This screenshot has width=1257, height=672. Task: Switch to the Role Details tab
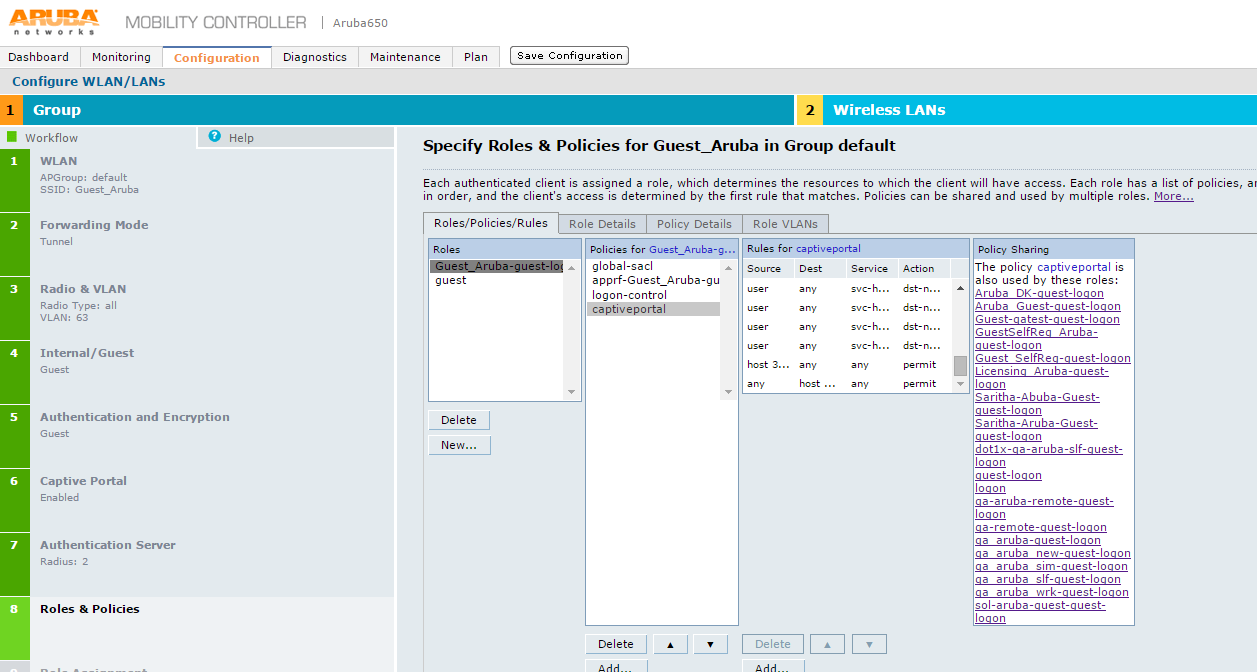tap(602, 224)
